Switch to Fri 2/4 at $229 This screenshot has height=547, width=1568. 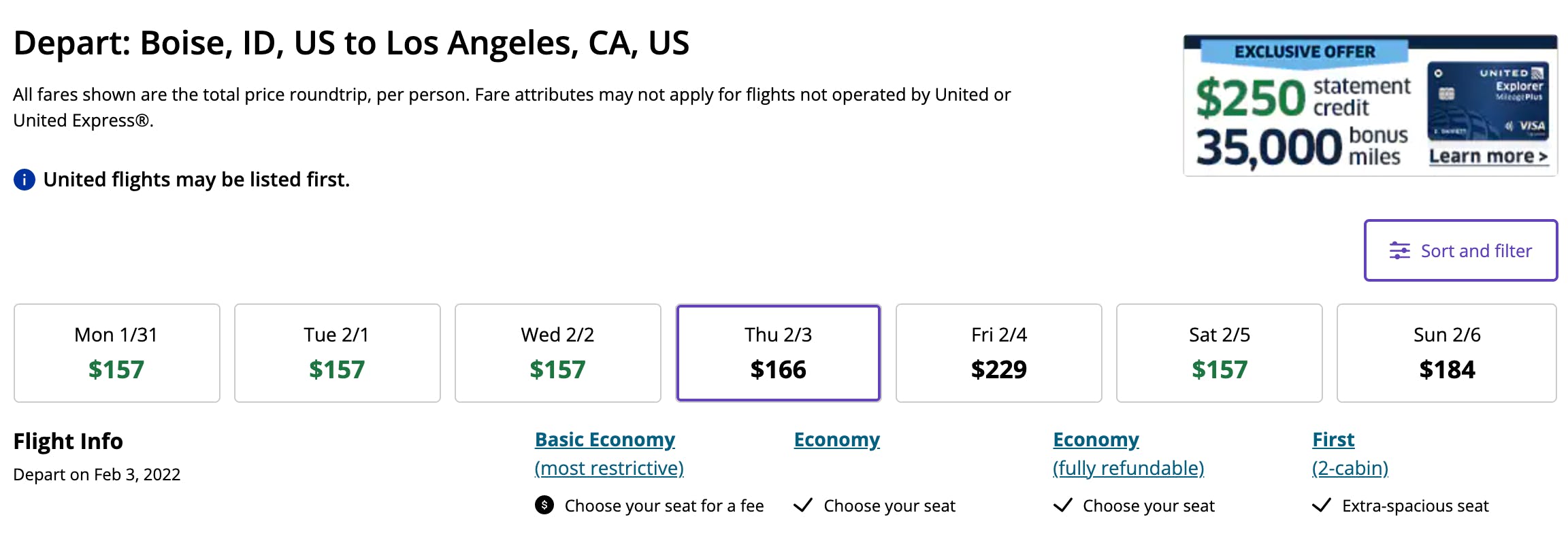tap(999, 353)
